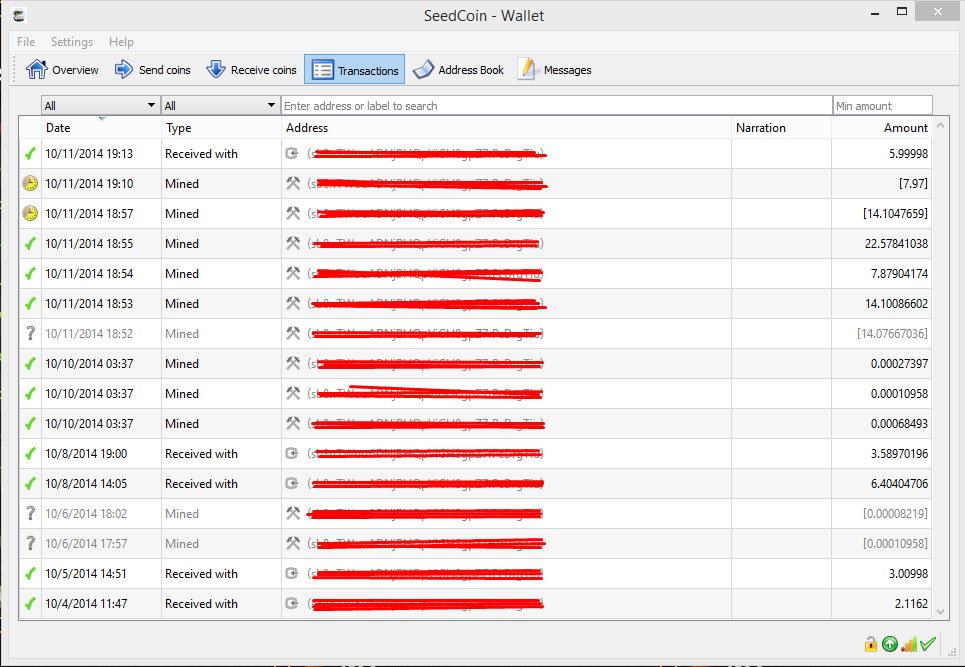Click the mining pickaxe icon in 10/6/2014 18:02 row
The width and height of the screenshot is (965, 667).
(x=293, y=514)
